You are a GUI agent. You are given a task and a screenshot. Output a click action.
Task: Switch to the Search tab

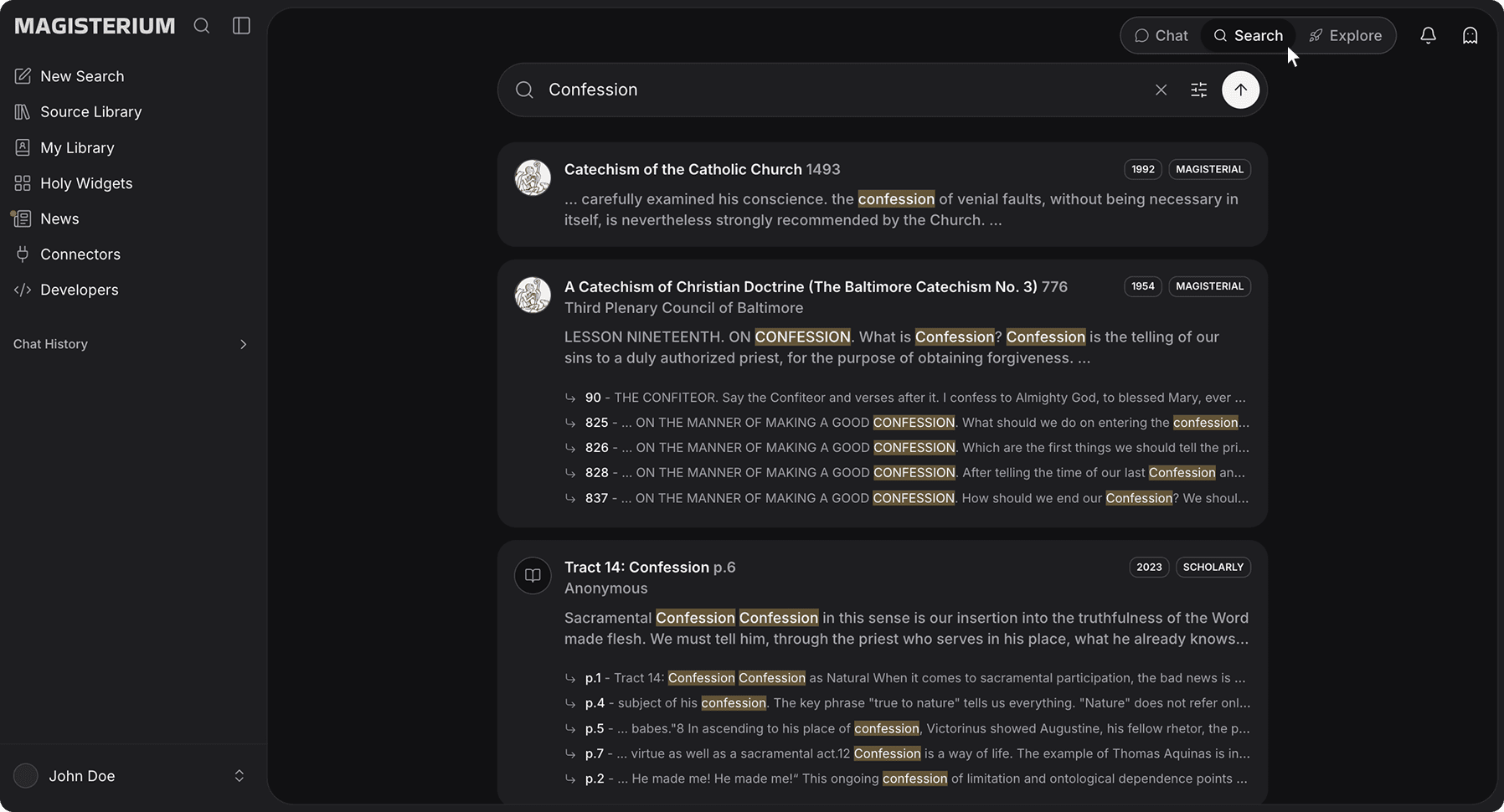[x=1248, y=36]
